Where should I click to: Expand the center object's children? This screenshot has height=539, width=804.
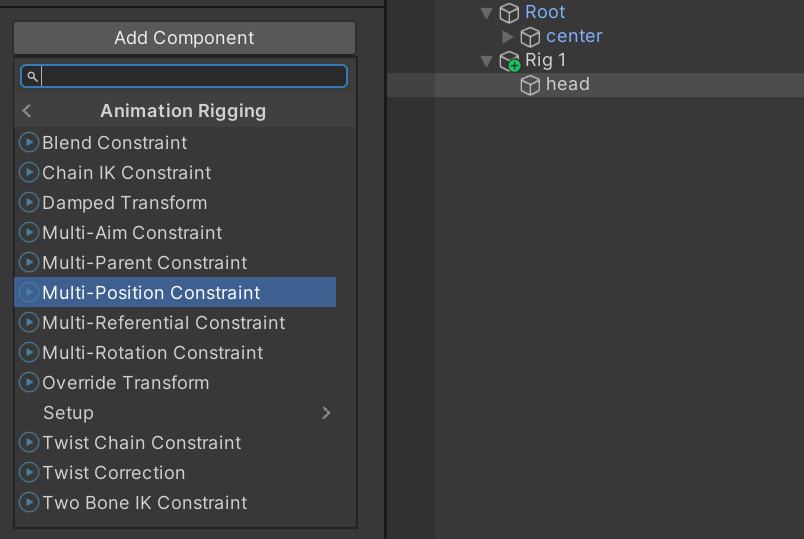[x=508, y=37]
